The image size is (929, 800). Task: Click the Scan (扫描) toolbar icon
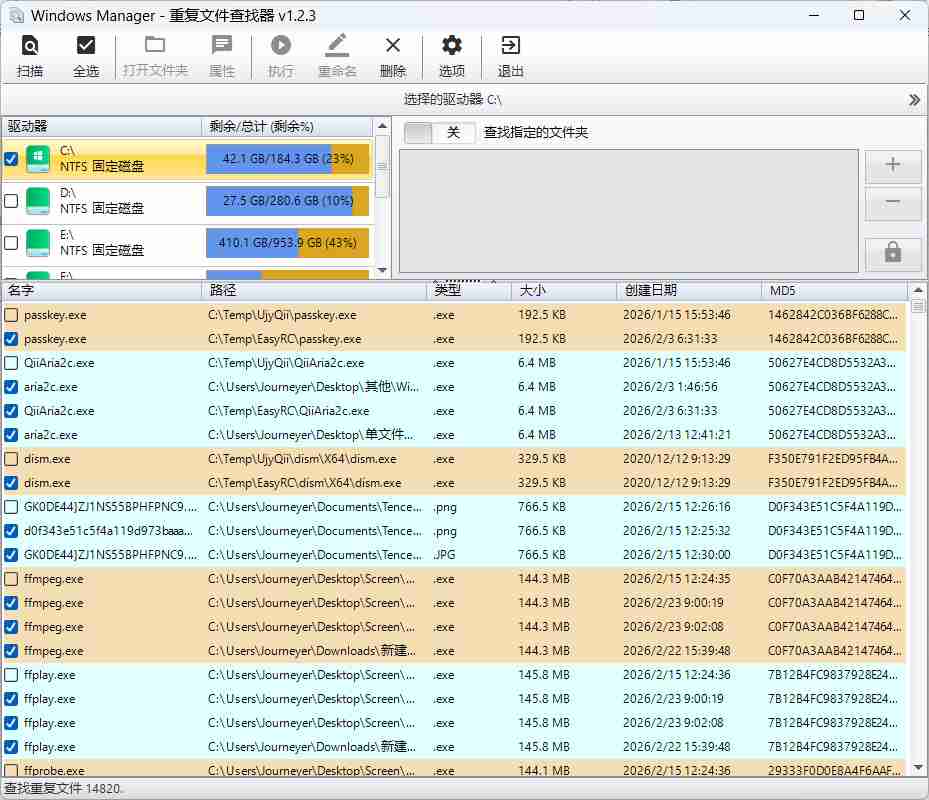coord(30,46)
